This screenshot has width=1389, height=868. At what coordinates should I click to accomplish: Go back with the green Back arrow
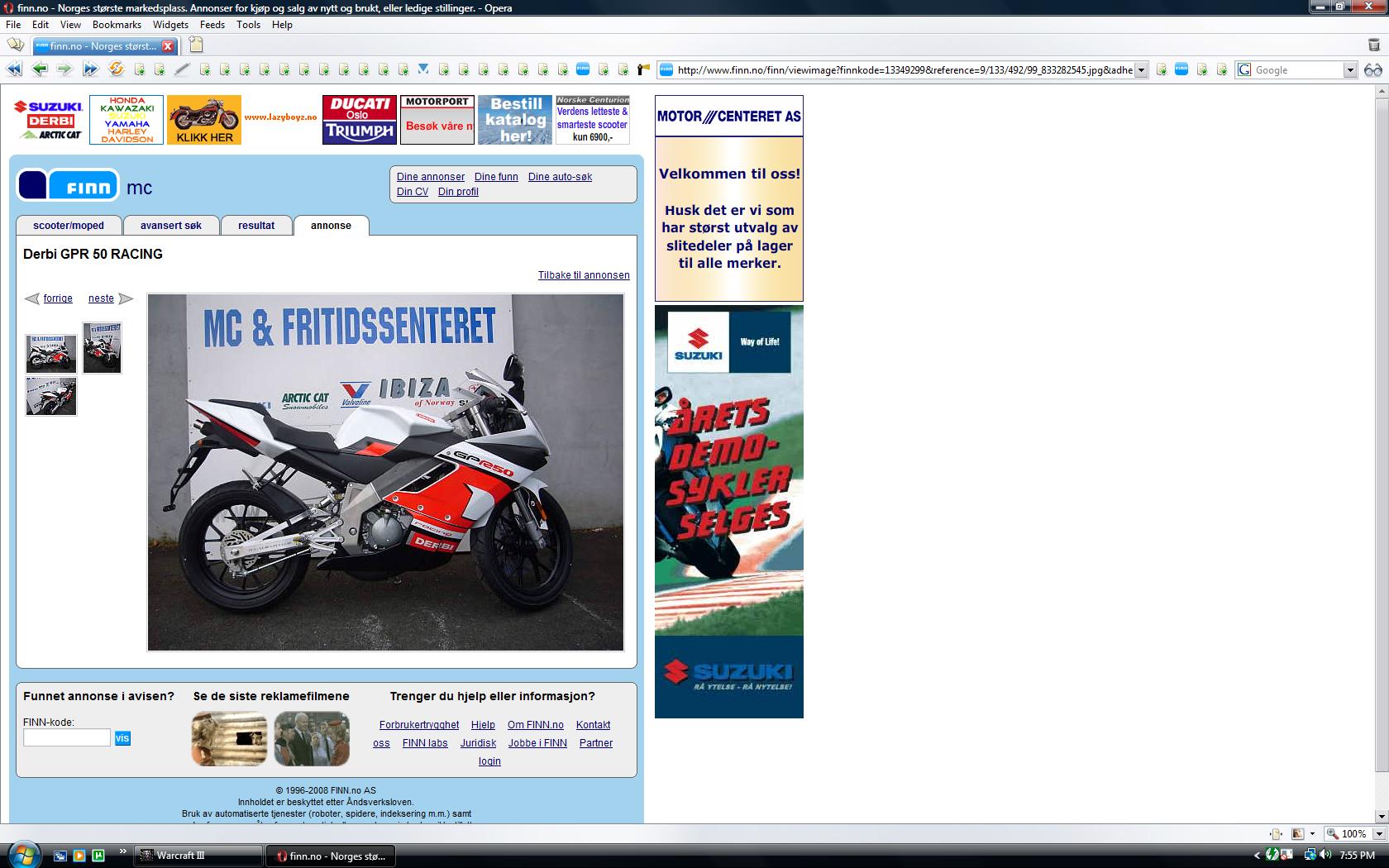(x=40, y=69)
